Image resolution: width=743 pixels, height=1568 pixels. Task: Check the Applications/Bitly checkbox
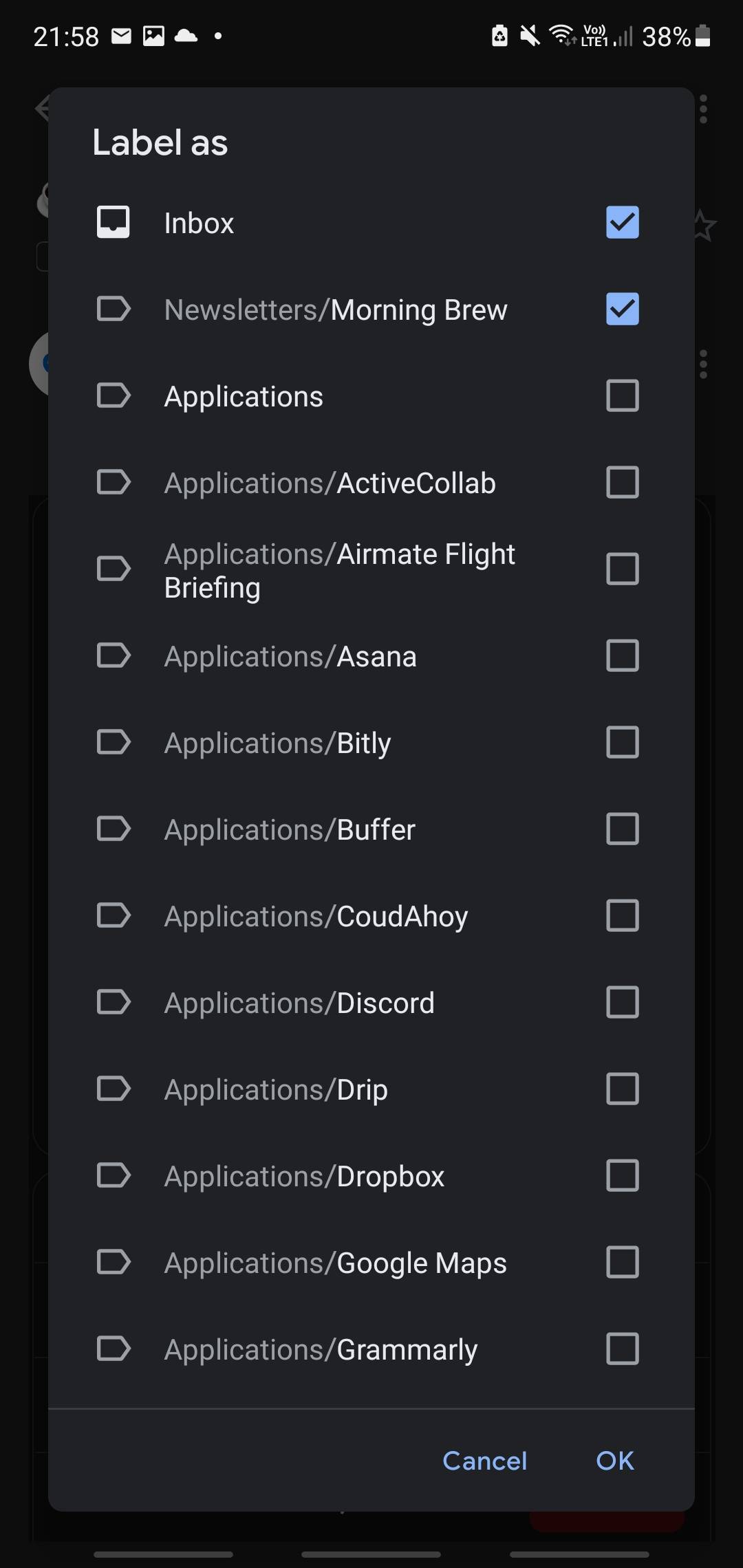[622, 742]
